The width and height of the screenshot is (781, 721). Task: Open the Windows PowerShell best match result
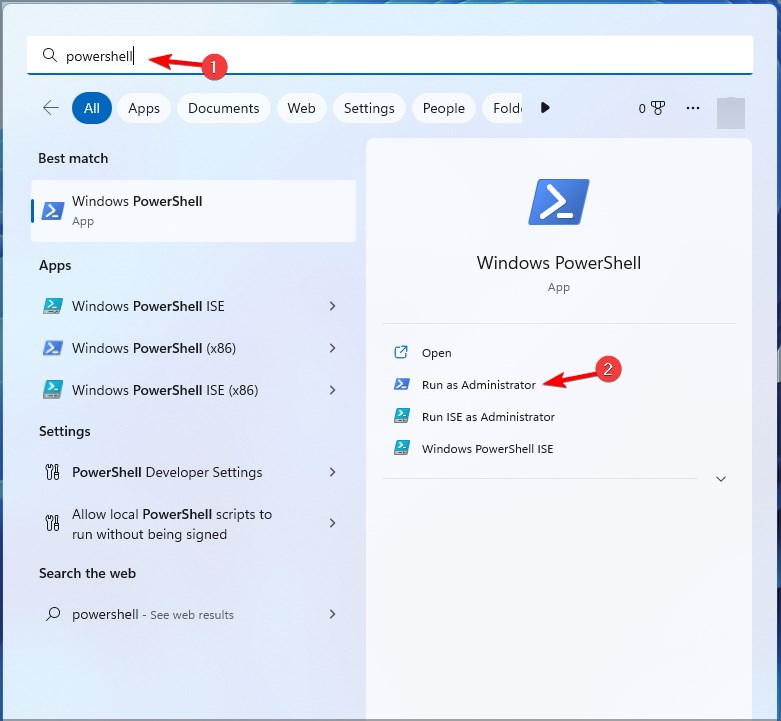pyautogui.click(x=193, y=211)
